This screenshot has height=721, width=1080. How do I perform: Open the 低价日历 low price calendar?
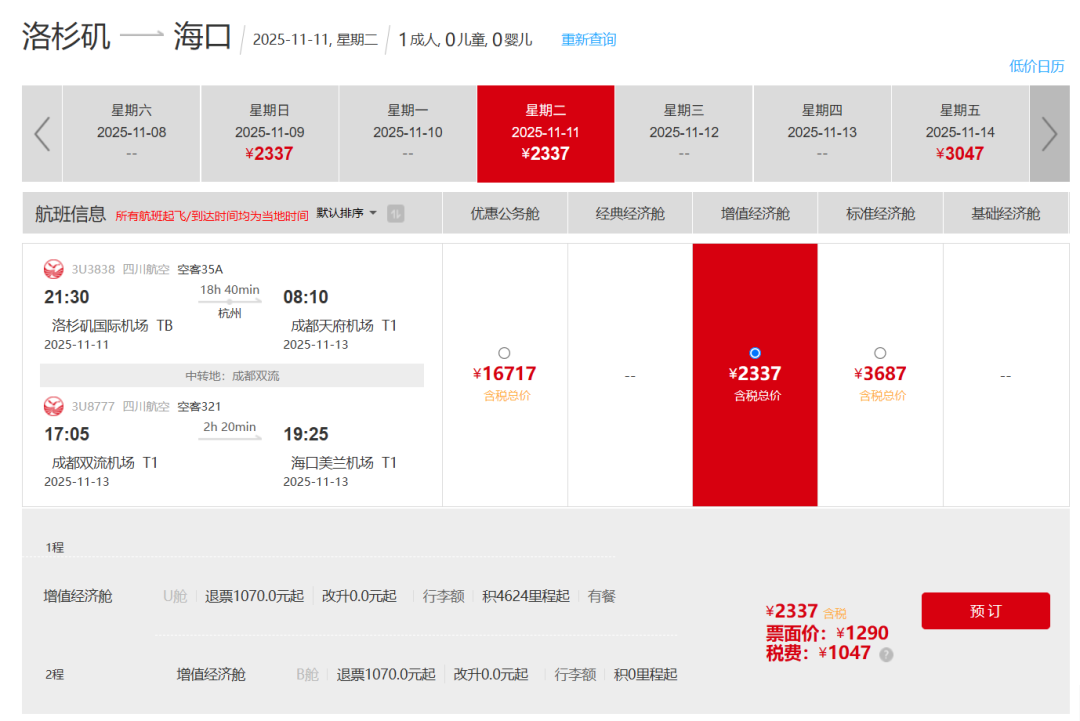pyautogui.click(x=1036, y=66)
